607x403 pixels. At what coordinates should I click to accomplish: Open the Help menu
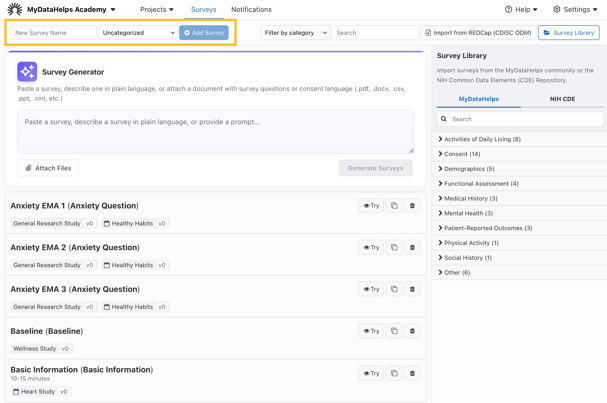click(521, 9)
